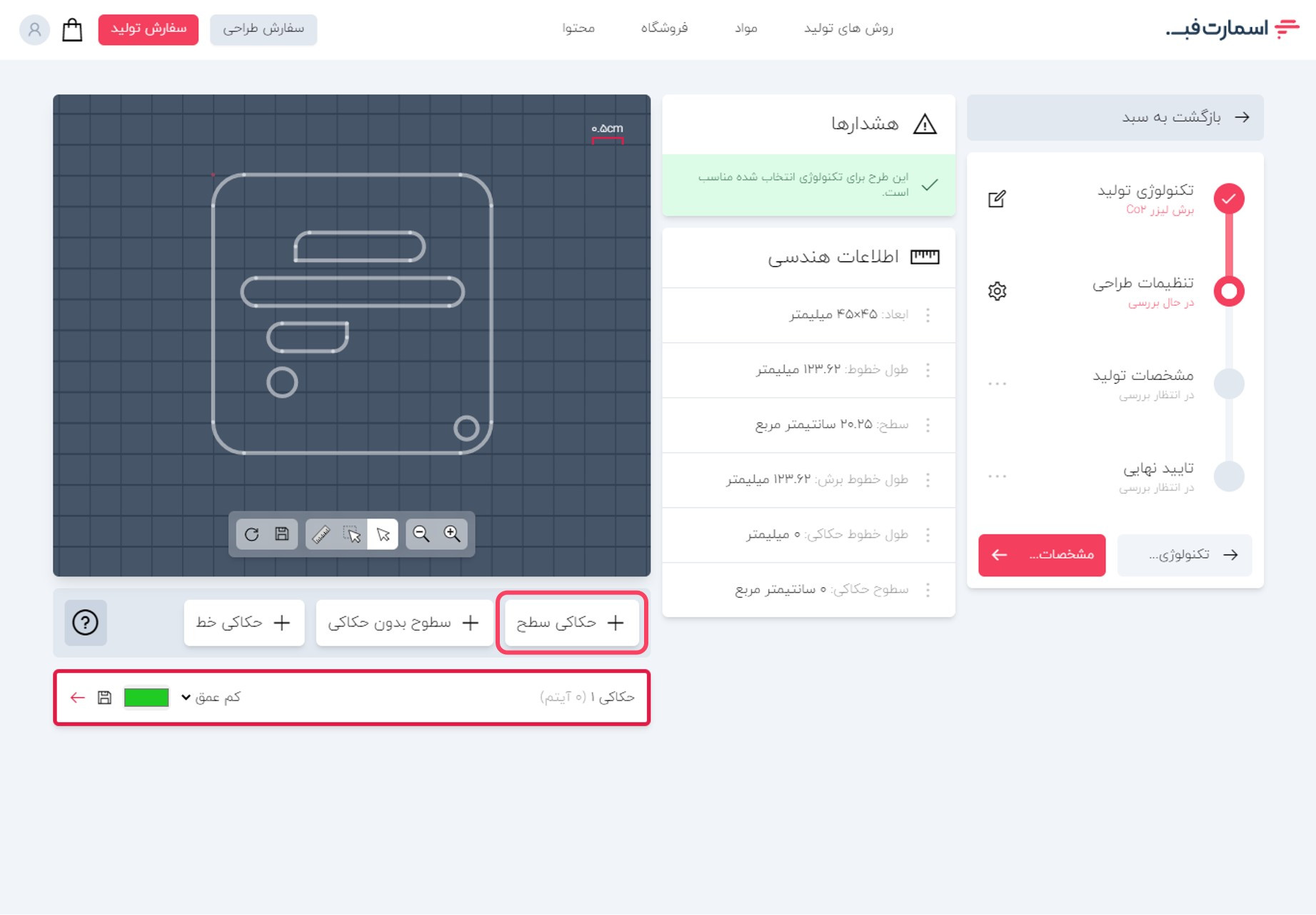Click the حکاکی سطح add button

[571, 623]
